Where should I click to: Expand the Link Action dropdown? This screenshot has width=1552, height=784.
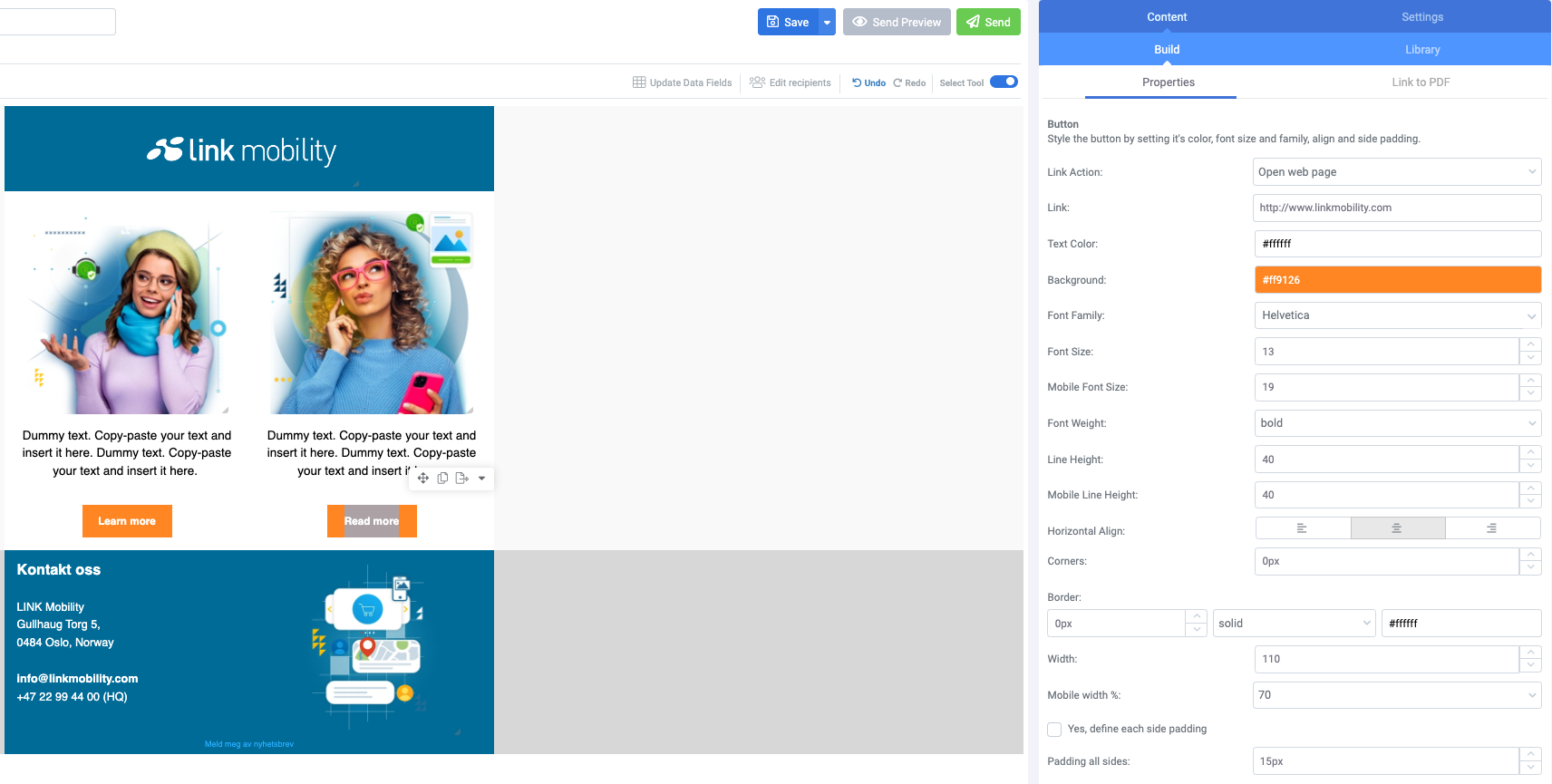1397,172
